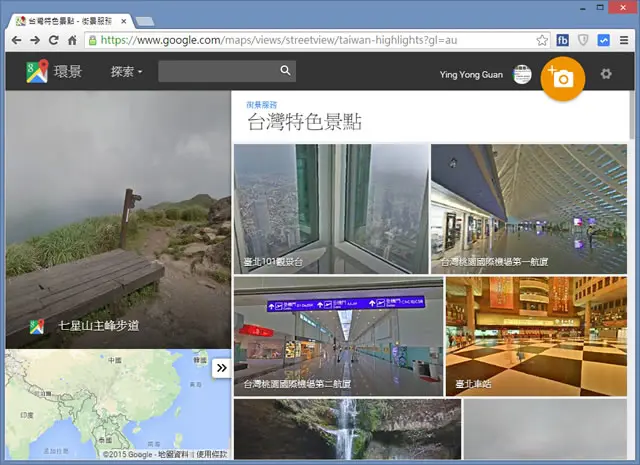Select the 台灣特色景點 browser tab

(x=70, y=21)
